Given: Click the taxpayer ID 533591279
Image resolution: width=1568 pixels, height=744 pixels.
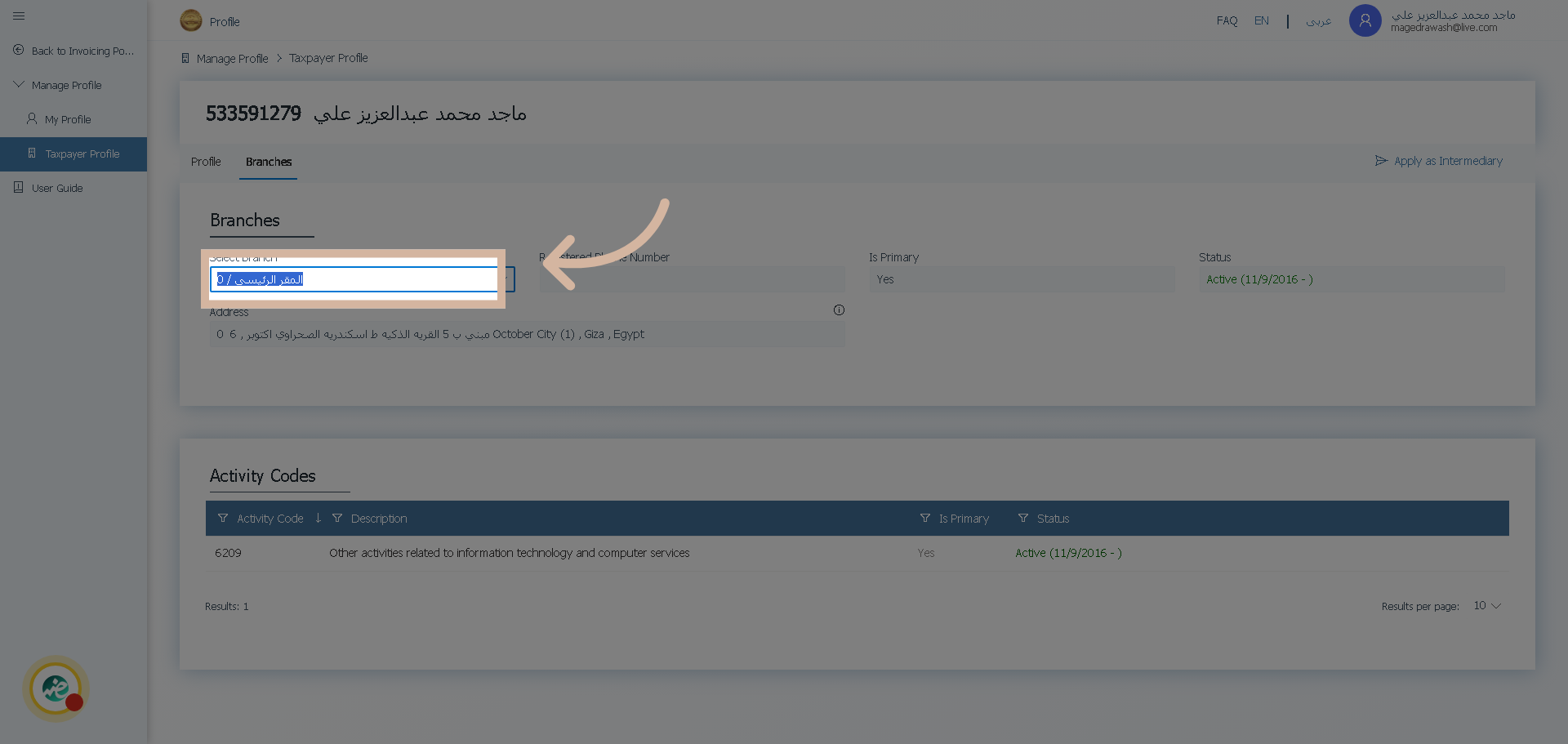Looking at the screenshot, I should coord(253,114).
